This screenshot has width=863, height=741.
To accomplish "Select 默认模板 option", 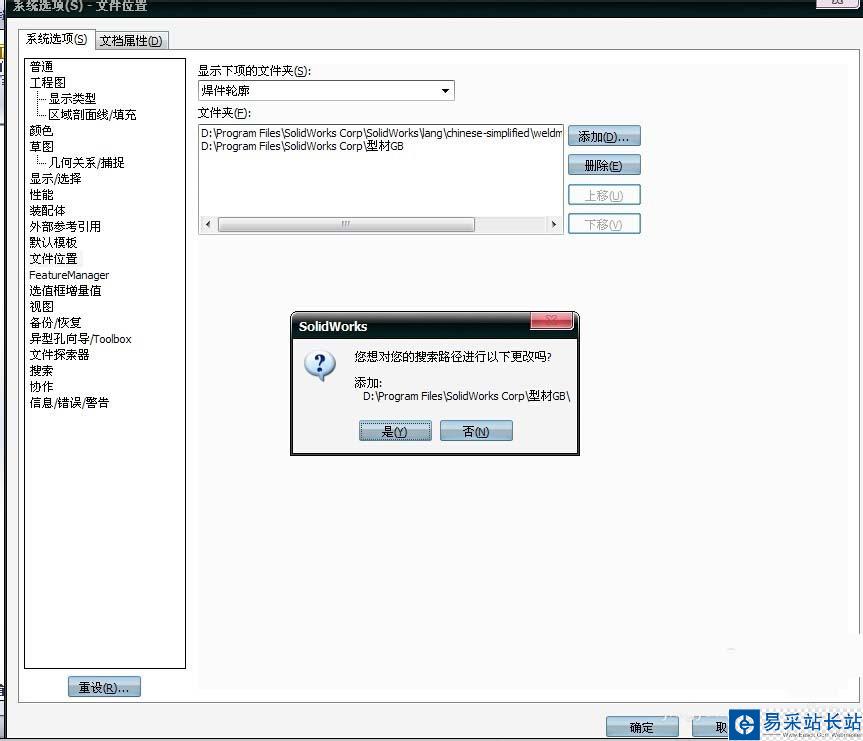I will 53,242.
